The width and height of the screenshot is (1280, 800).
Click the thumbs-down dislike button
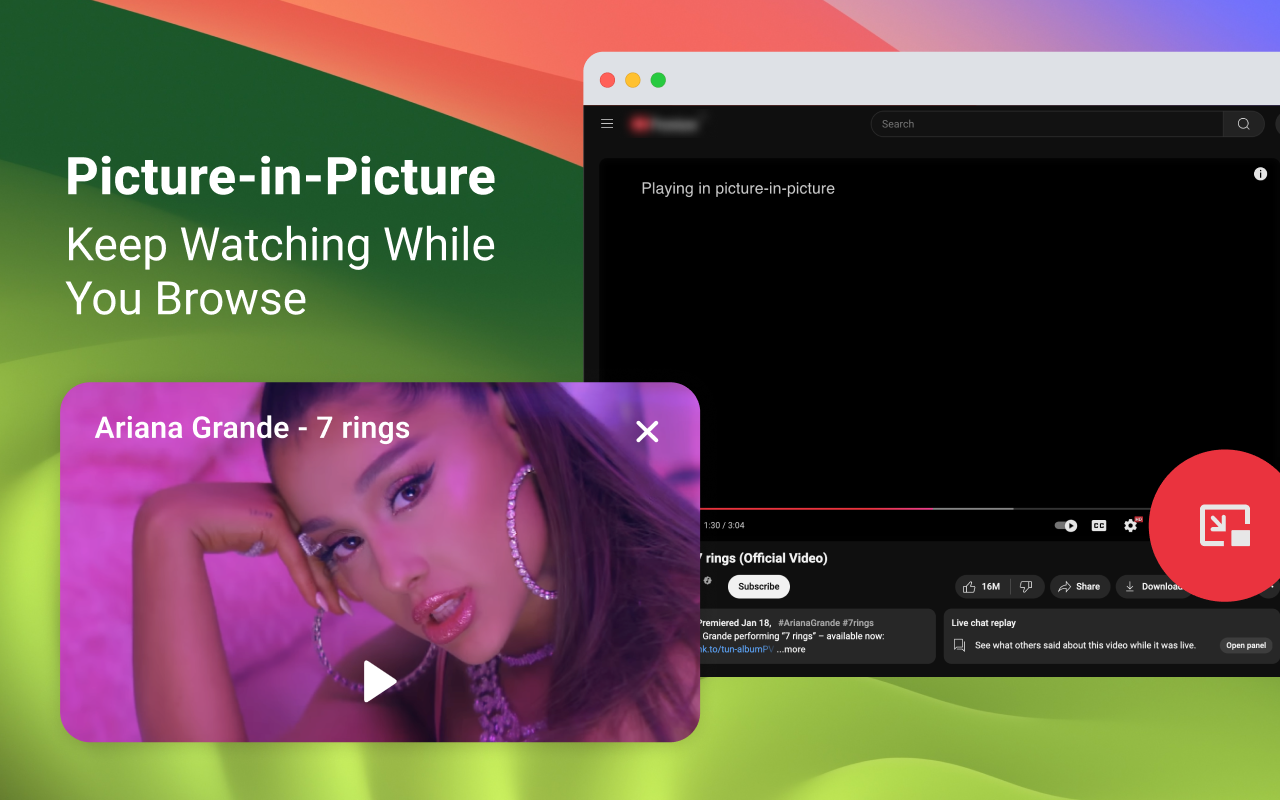pyautogui.click(x=1027, y=587)
